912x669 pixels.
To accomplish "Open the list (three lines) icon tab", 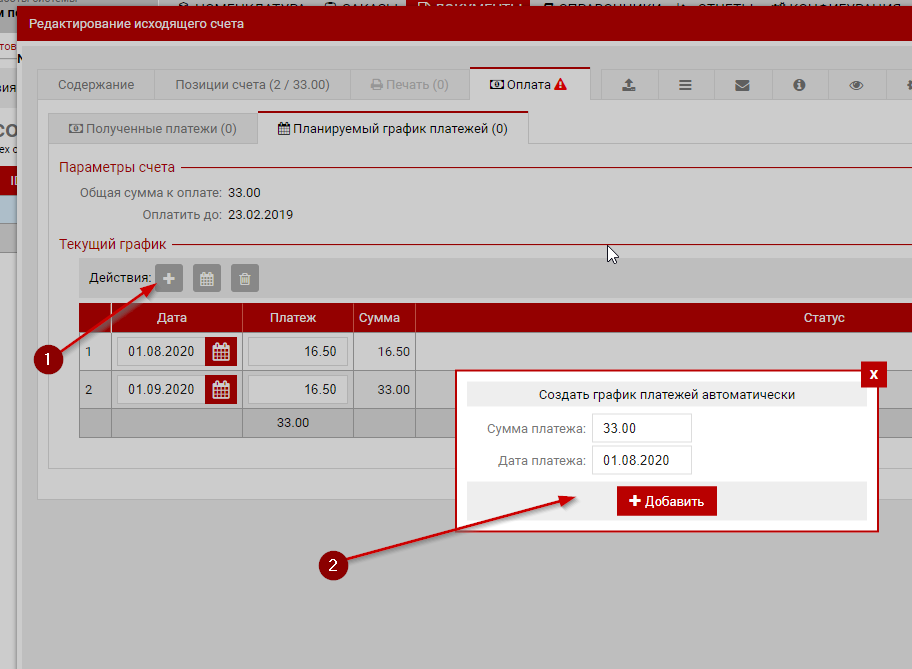I will [685, 85].
